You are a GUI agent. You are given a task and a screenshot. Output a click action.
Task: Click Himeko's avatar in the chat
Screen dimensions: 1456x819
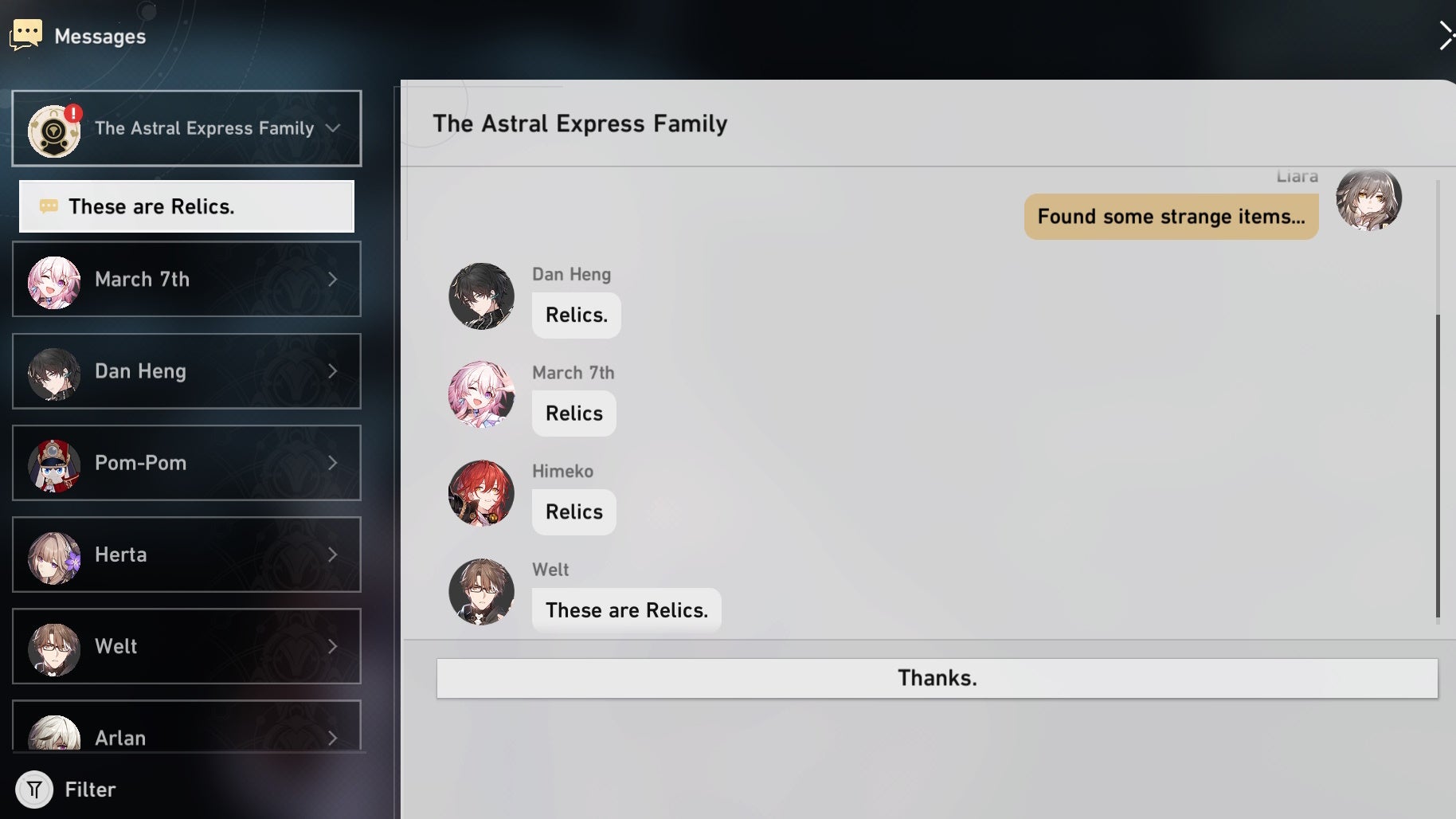(x=481, y=493)
